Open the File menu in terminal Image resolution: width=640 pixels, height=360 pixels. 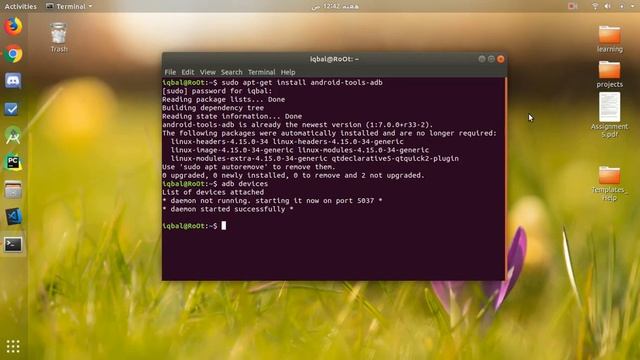(170, 72)
